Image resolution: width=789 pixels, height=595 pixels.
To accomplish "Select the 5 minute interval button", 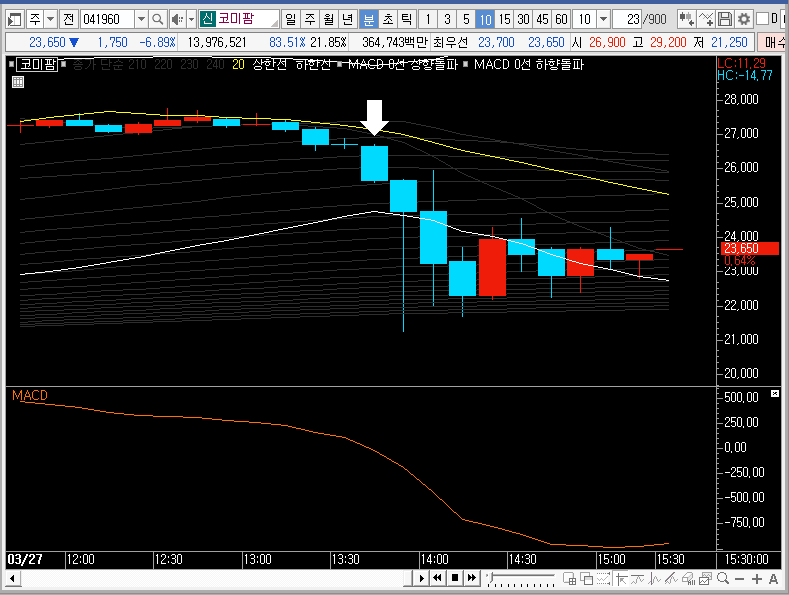I will (x=466, y=20).
